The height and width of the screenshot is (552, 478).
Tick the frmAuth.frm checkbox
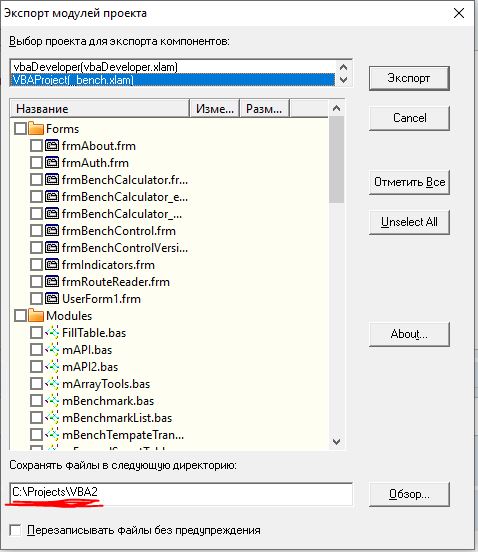tap(36, 163)
